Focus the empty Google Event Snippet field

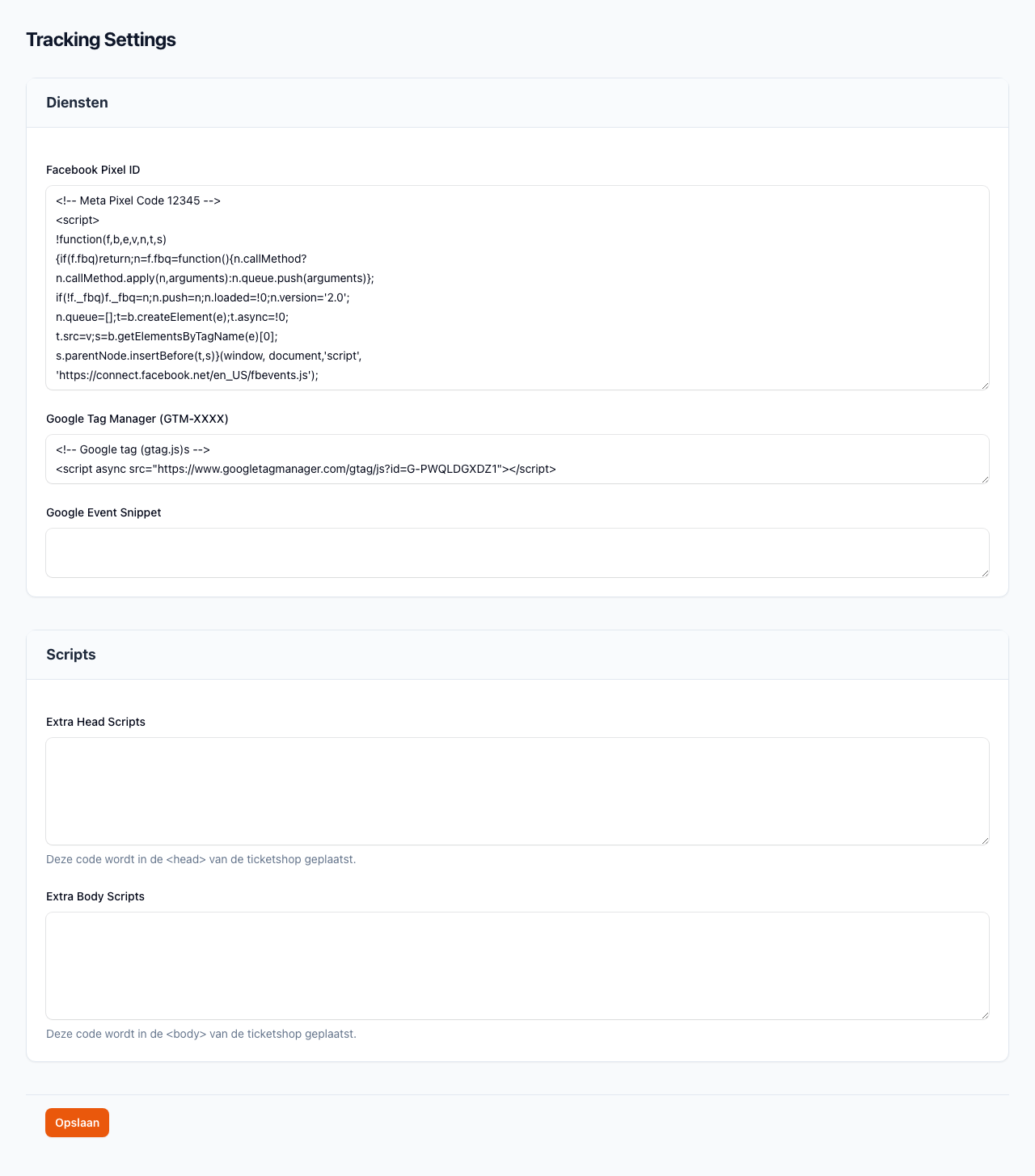click(517, 553)
